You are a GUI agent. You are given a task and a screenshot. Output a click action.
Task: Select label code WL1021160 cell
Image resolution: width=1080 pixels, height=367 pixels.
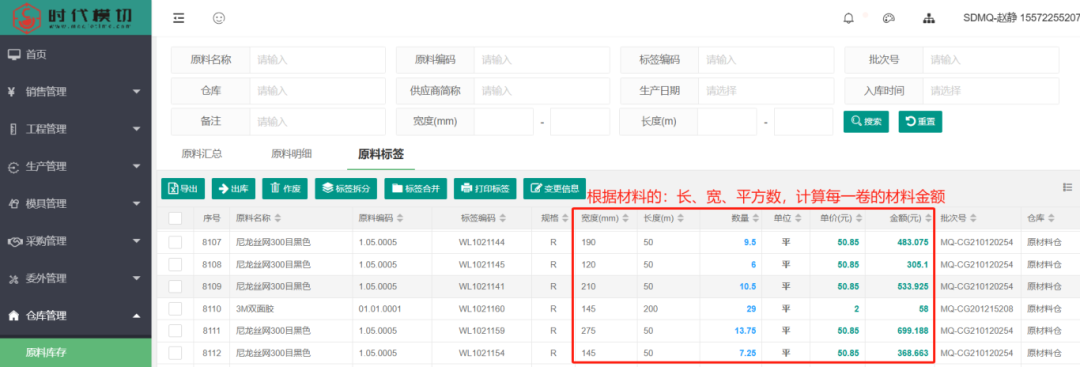[x=481, y=308]
